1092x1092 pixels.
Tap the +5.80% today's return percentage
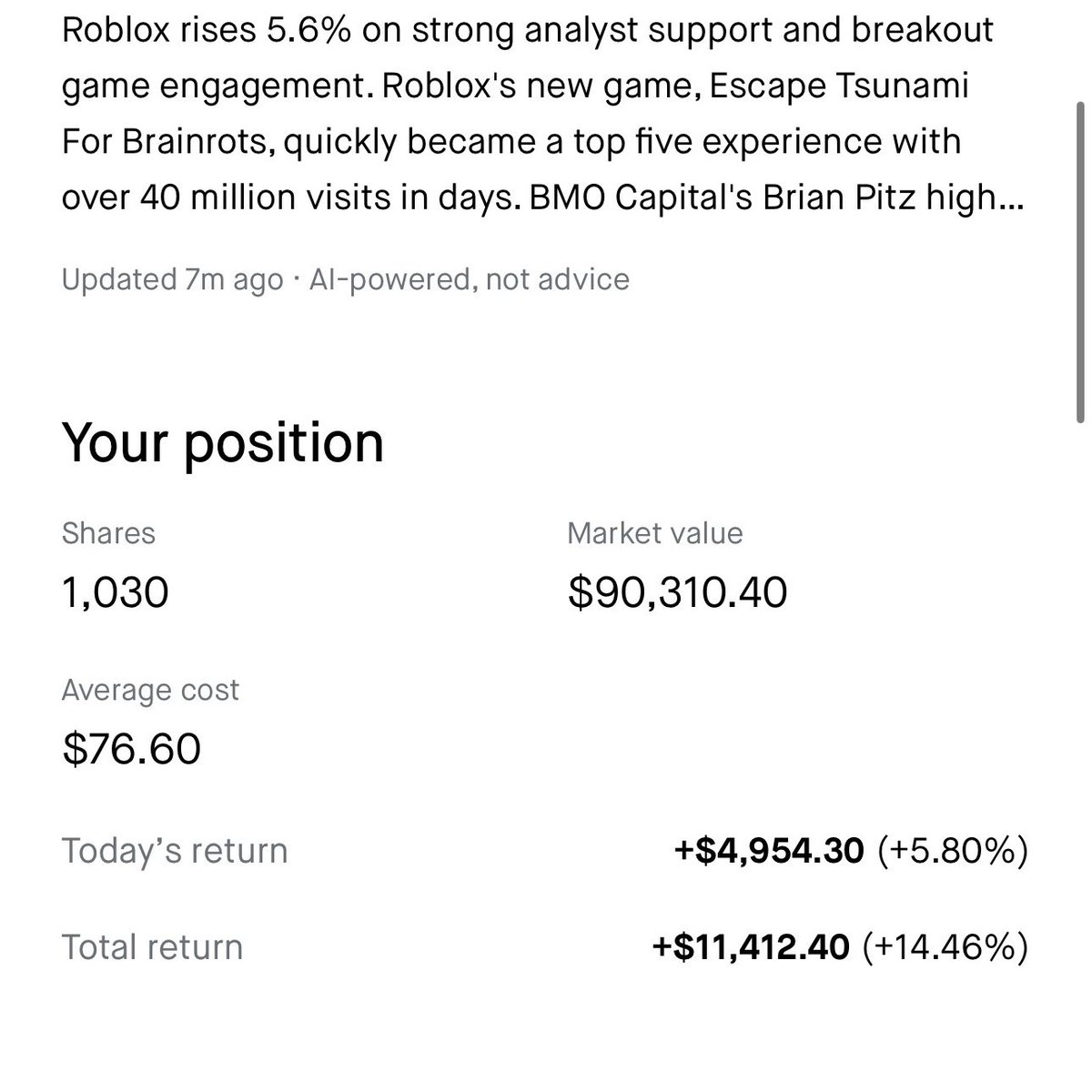coord(952,851)
